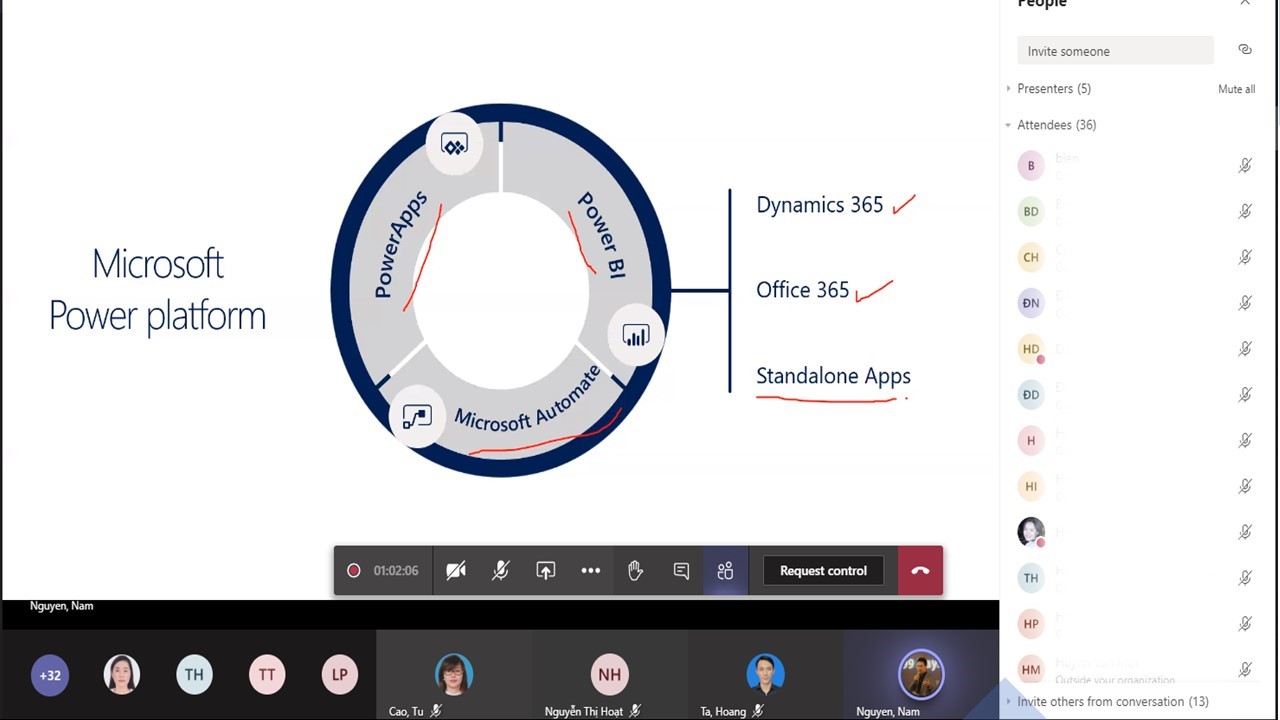Click muted mic icon for attendee HD

1245,349
